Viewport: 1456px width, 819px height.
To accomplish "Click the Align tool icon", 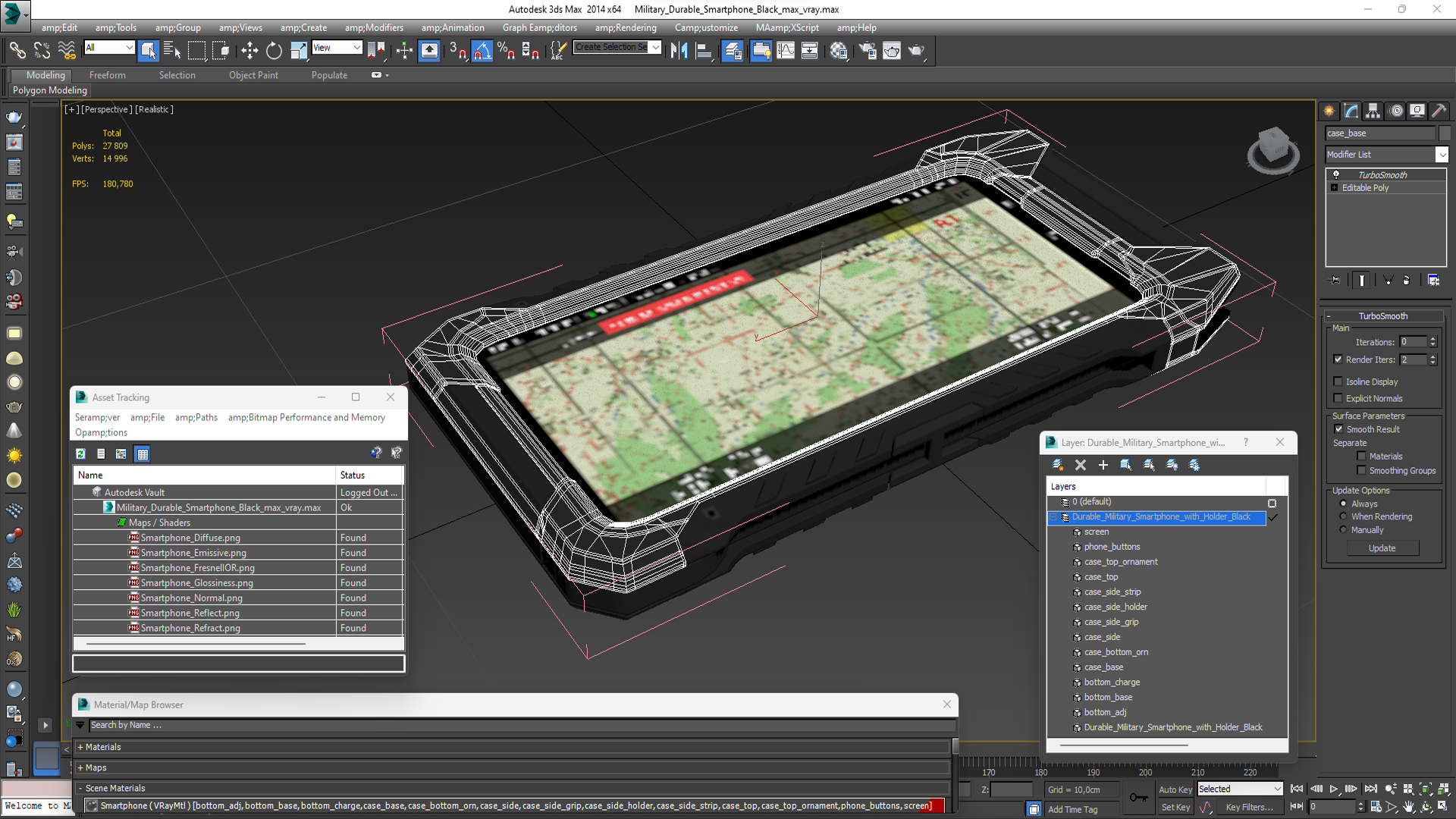I will coord(704,50).
